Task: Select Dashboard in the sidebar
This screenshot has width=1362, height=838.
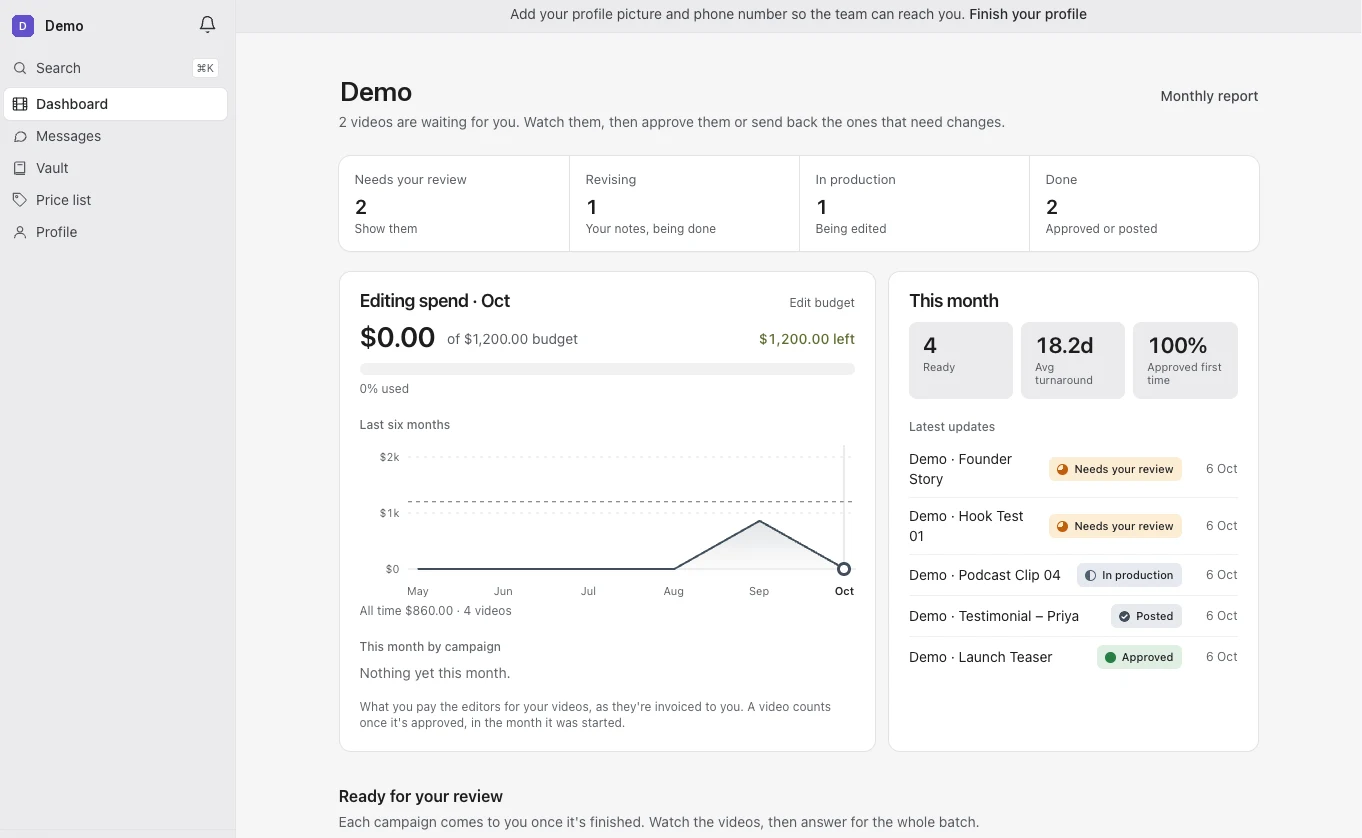Action: coord(116,104)
